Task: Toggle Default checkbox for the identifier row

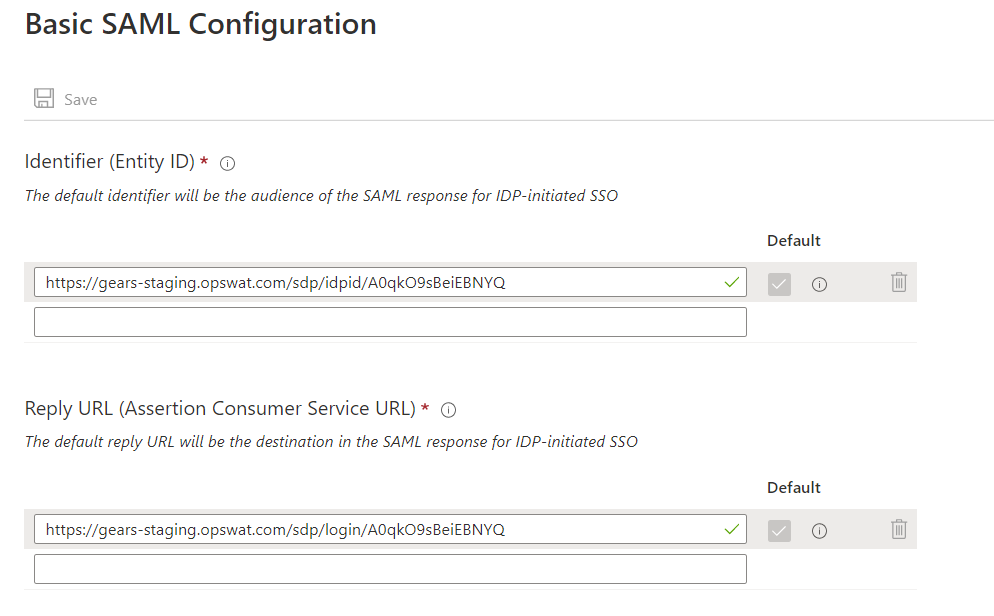Action: 779,284
